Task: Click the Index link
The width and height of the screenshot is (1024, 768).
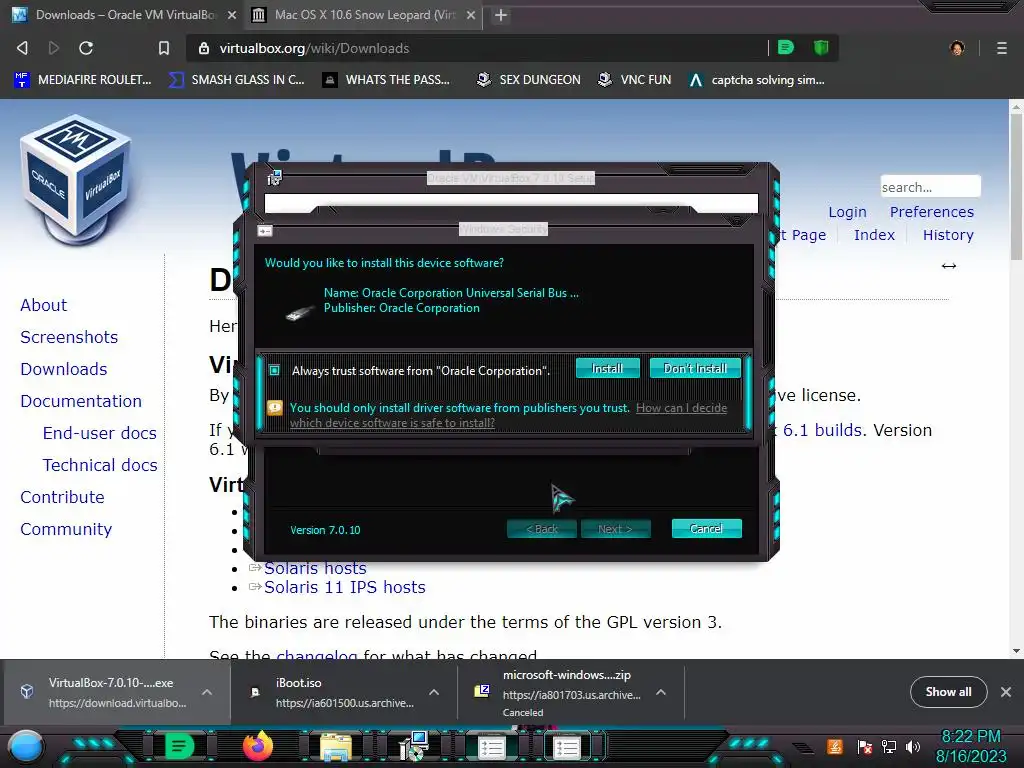Action: pyautogui.click(x=874, y=235)
